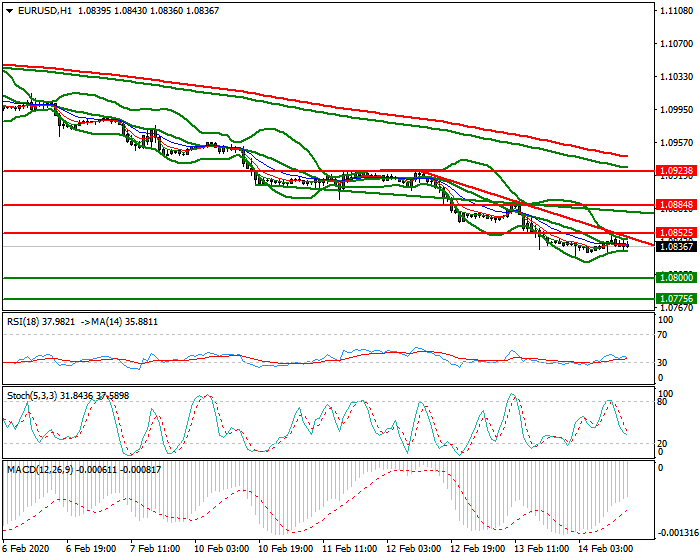The image size is (700, 560).
Task: Select the 1.09238 red resistance price label
Action: (676, 171)
